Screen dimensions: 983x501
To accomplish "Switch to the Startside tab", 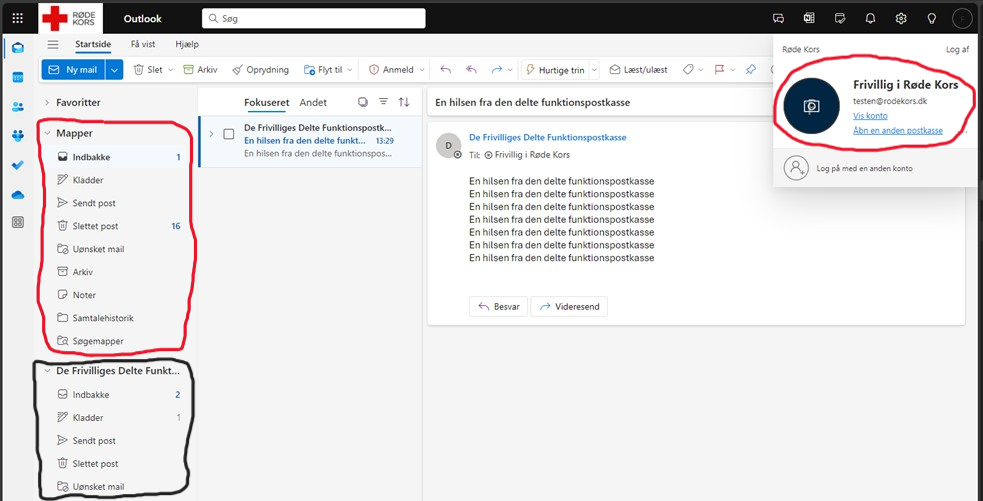I will [x=93, y=45].
